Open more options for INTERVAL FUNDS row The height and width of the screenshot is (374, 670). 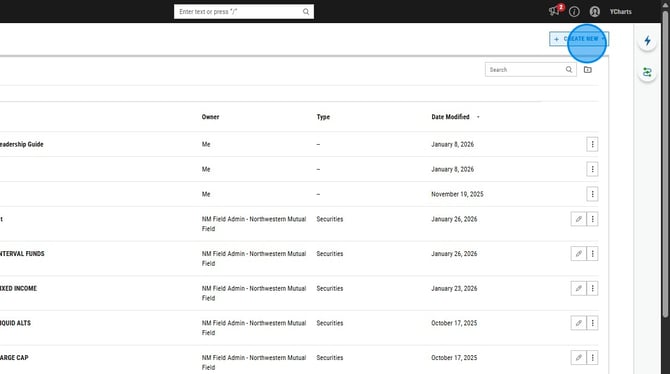[x=592, y=253]
